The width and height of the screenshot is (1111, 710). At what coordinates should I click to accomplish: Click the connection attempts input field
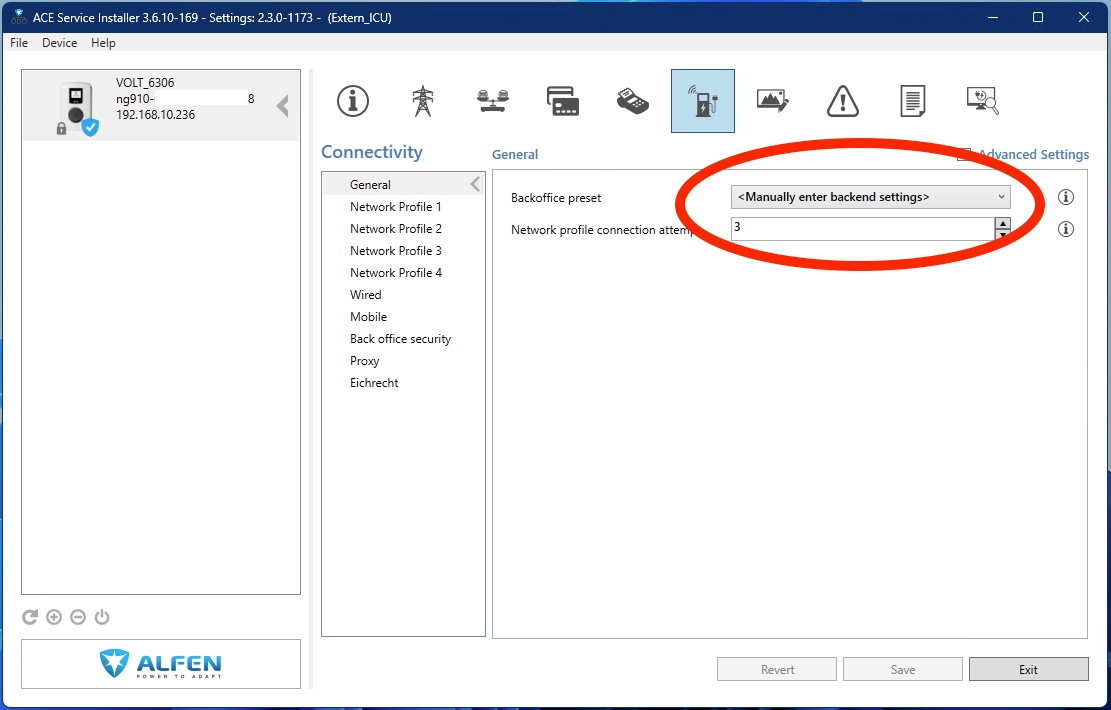(860, 229)
